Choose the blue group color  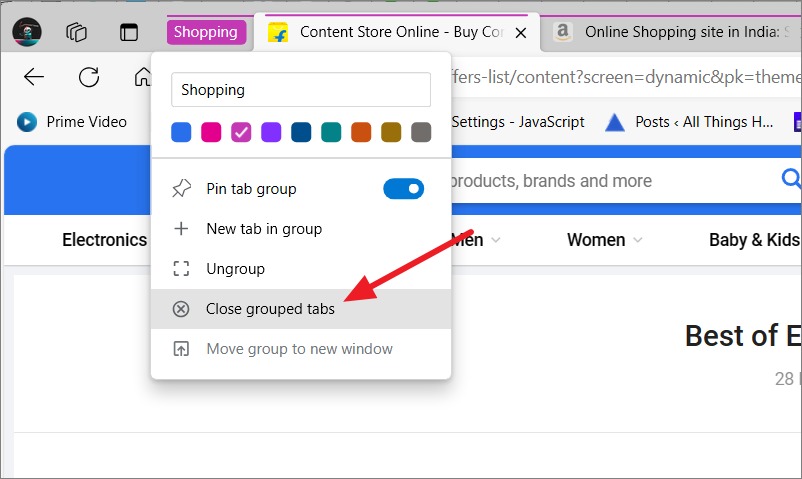[x=181, y=132]
